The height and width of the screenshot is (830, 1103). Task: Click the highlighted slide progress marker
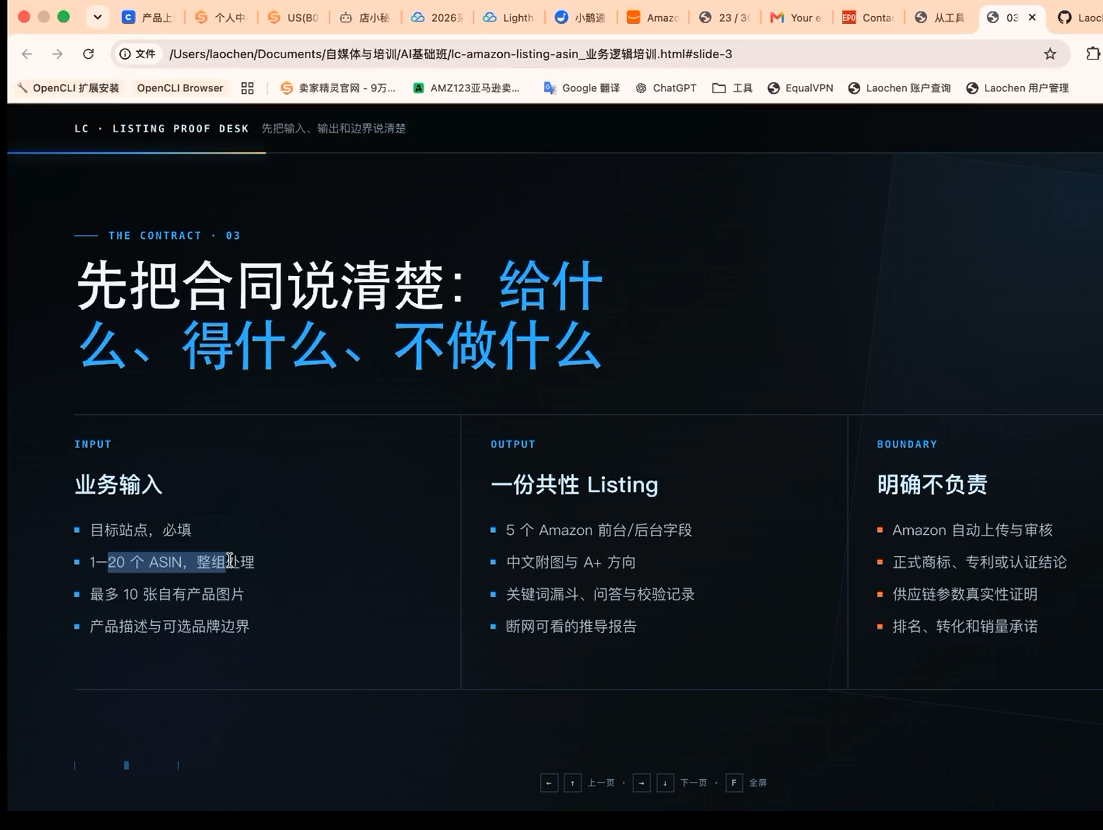[127, 765]
